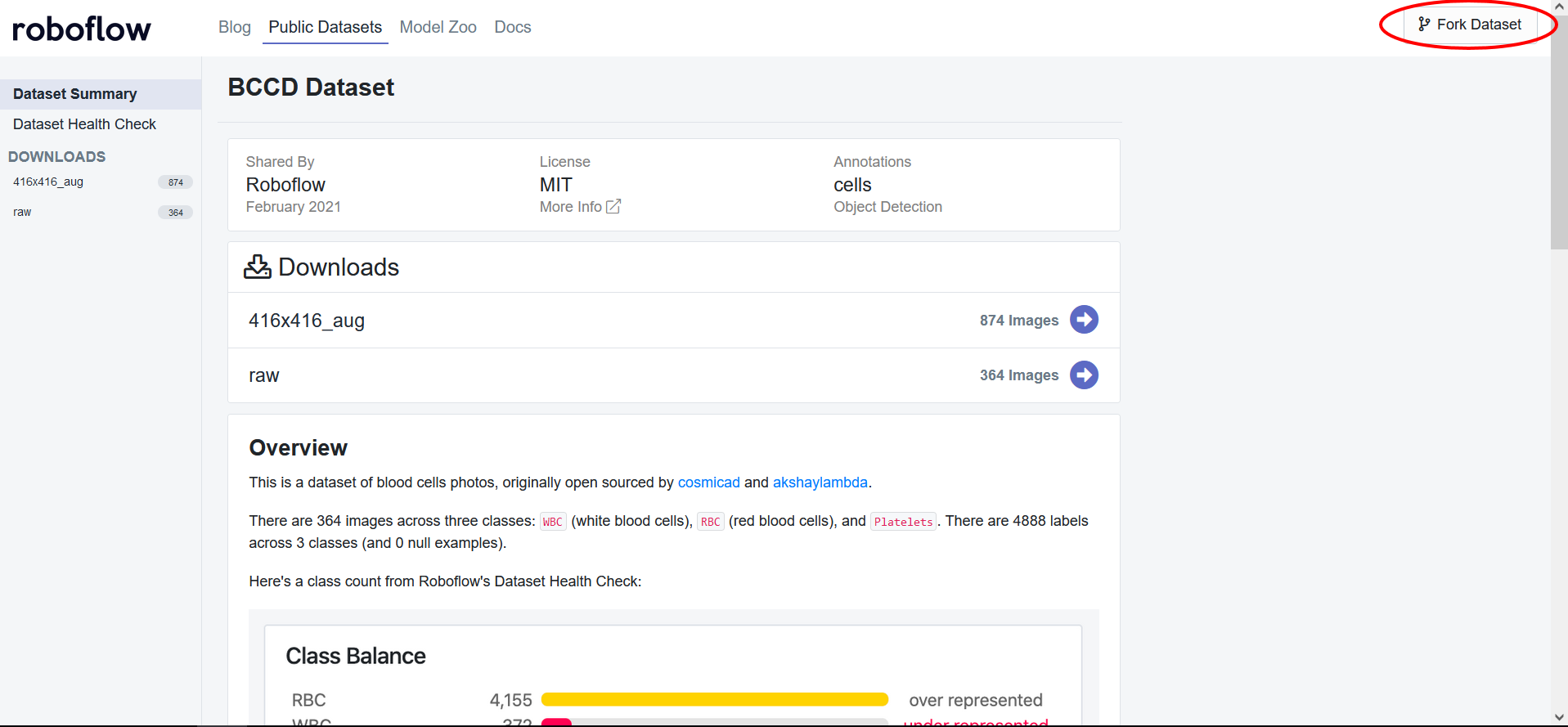This screenshot has height=727, width=1568.
Task: Click the fork icon in Fork Dataset button
Action: pos(1424,25)
